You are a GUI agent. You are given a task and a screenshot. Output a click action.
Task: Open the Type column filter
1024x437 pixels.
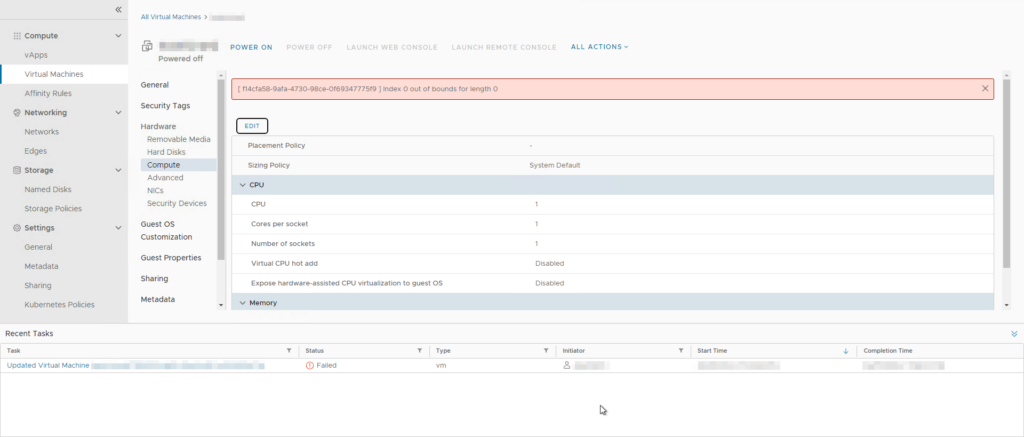tap(545, 351)
